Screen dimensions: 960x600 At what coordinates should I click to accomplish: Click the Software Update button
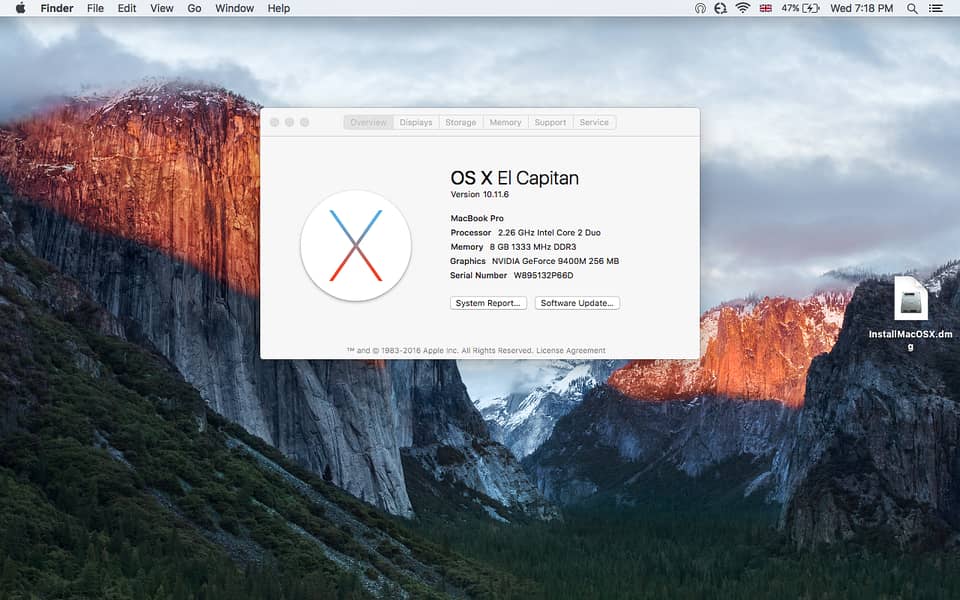point(577,303)
